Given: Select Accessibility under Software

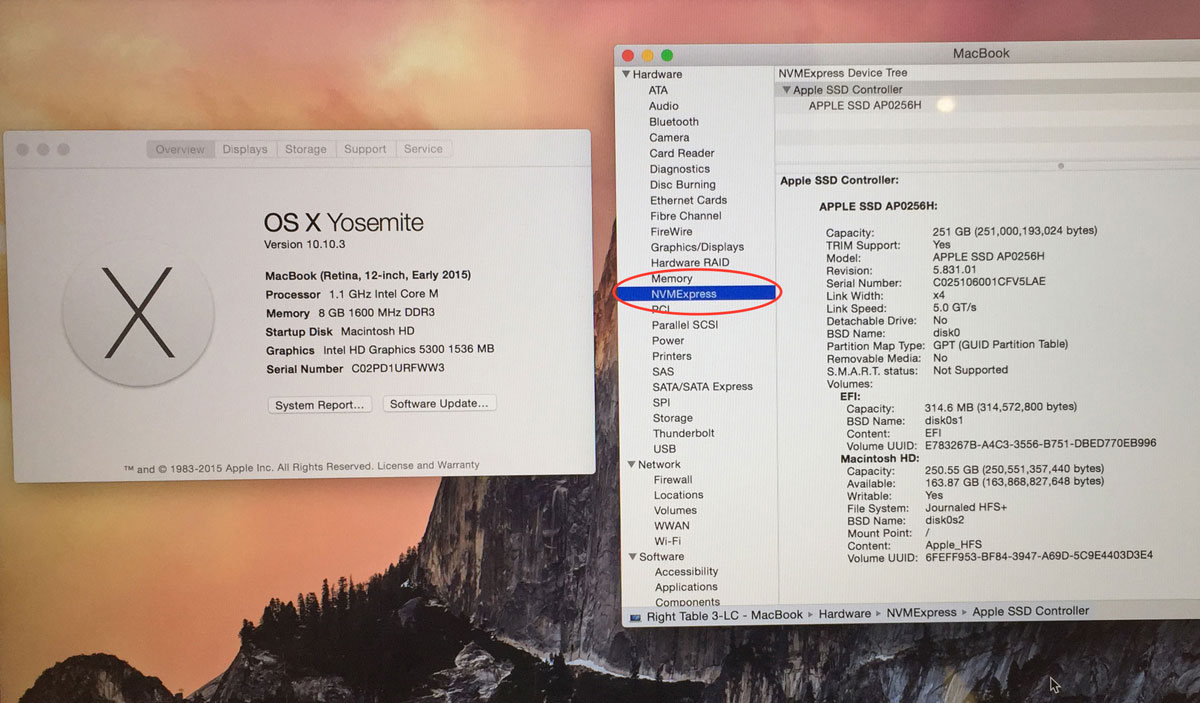Looking at the screenshot, I should [687, 572].
